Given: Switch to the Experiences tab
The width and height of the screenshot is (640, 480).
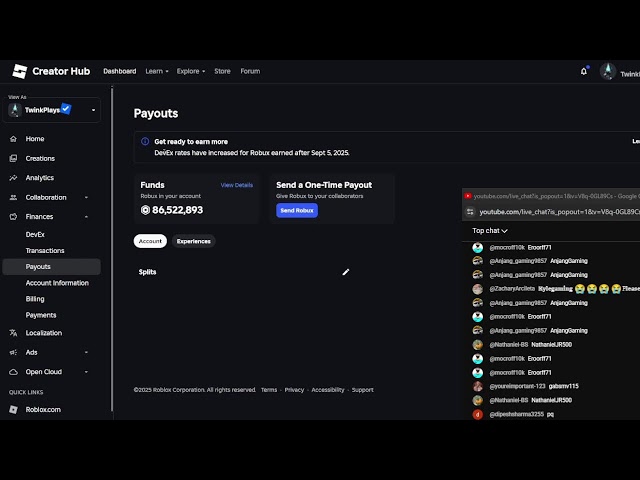Looking at the screenshot, I should pos(193,241).
